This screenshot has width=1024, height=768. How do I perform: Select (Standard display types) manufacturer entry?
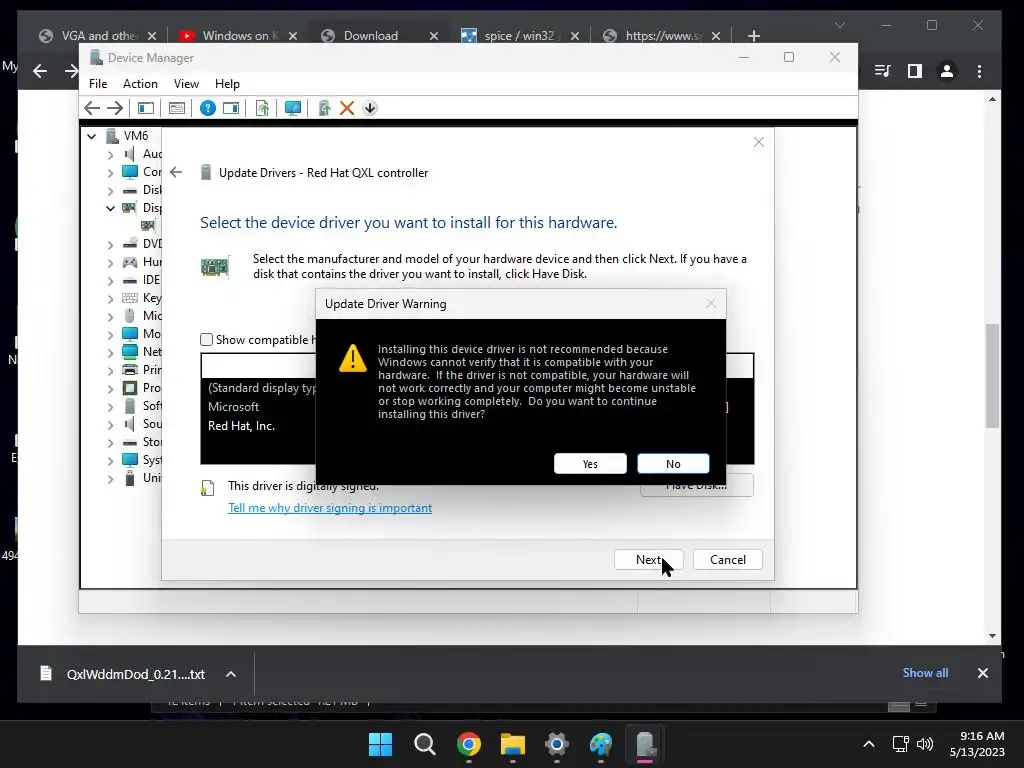[262, 388]
